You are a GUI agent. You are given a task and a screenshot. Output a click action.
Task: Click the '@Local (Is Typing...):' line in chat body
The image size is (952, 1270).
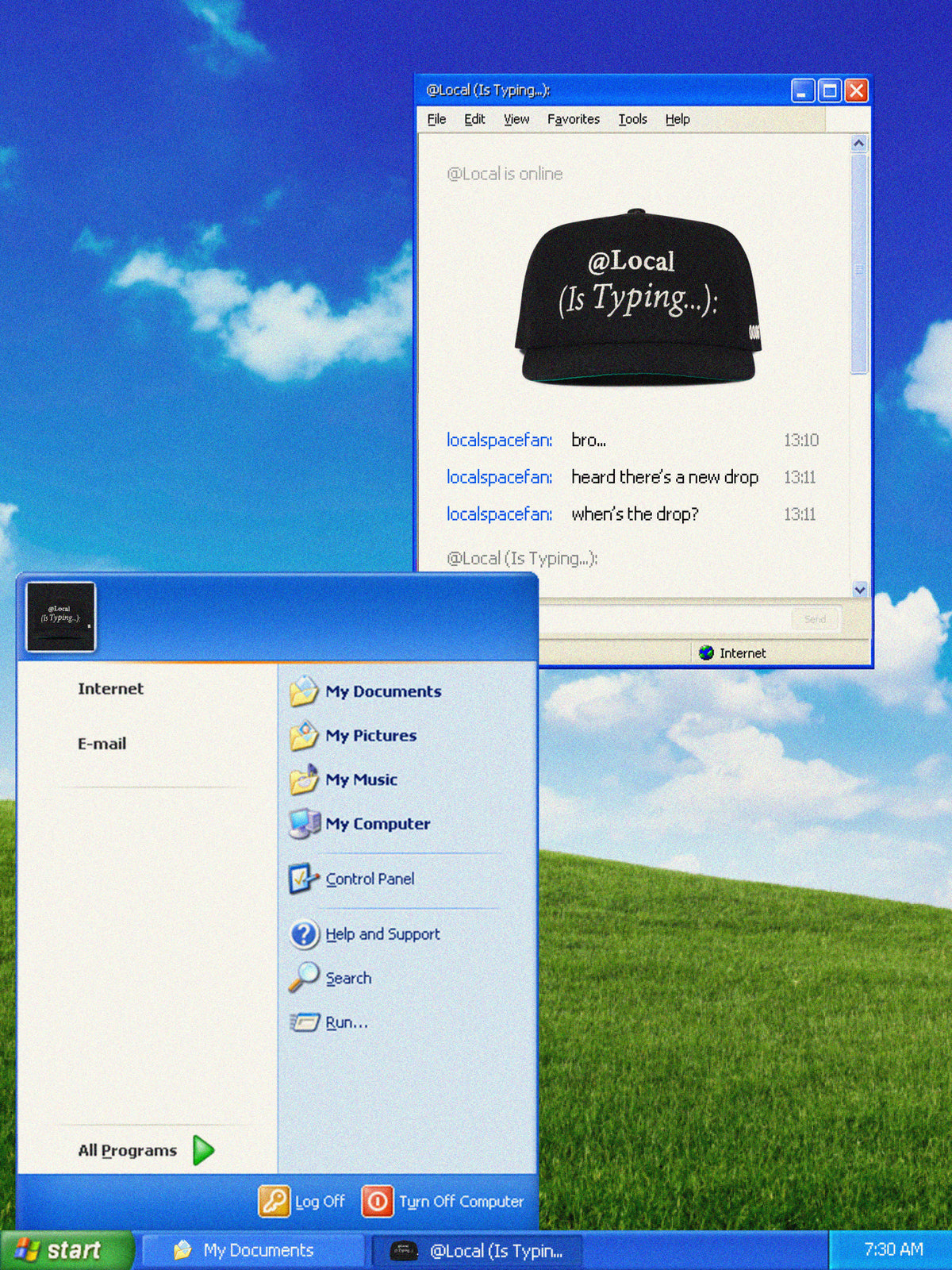click(x=522, y=559)
